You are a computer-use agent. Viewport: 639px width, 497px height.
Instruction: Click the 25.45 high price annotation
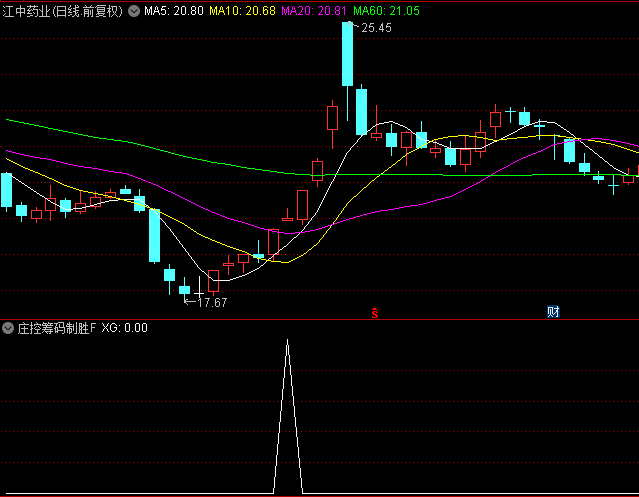tap(376, 28)
